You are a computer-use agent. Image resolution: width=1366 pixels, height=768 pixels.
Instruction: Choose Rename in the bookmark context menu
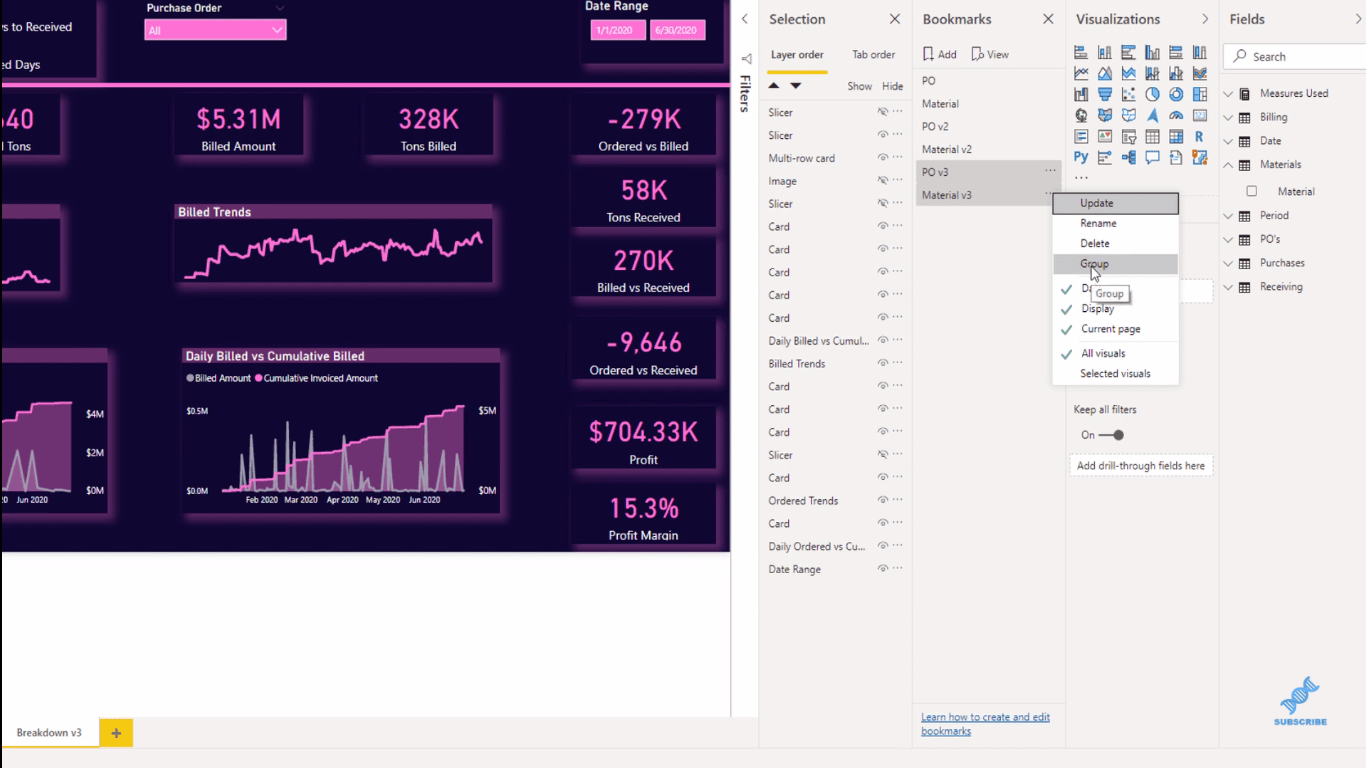1115,223
